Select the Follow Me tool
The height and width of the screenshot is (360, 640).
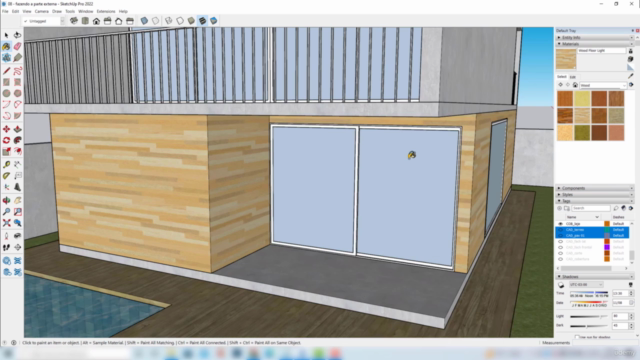(x=18, y=140)
